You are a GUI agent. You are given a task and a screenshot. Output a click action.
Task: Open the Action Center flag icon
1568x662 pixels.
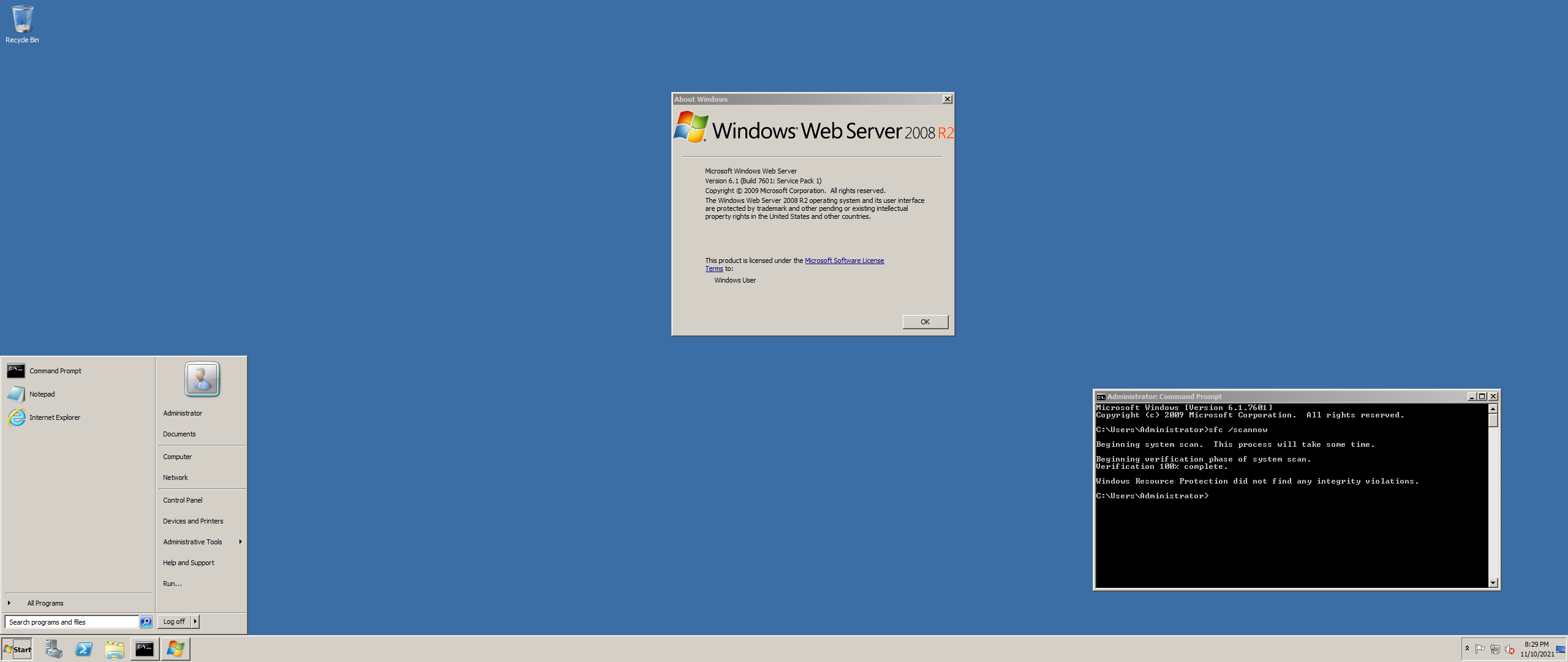(1480, 649)
